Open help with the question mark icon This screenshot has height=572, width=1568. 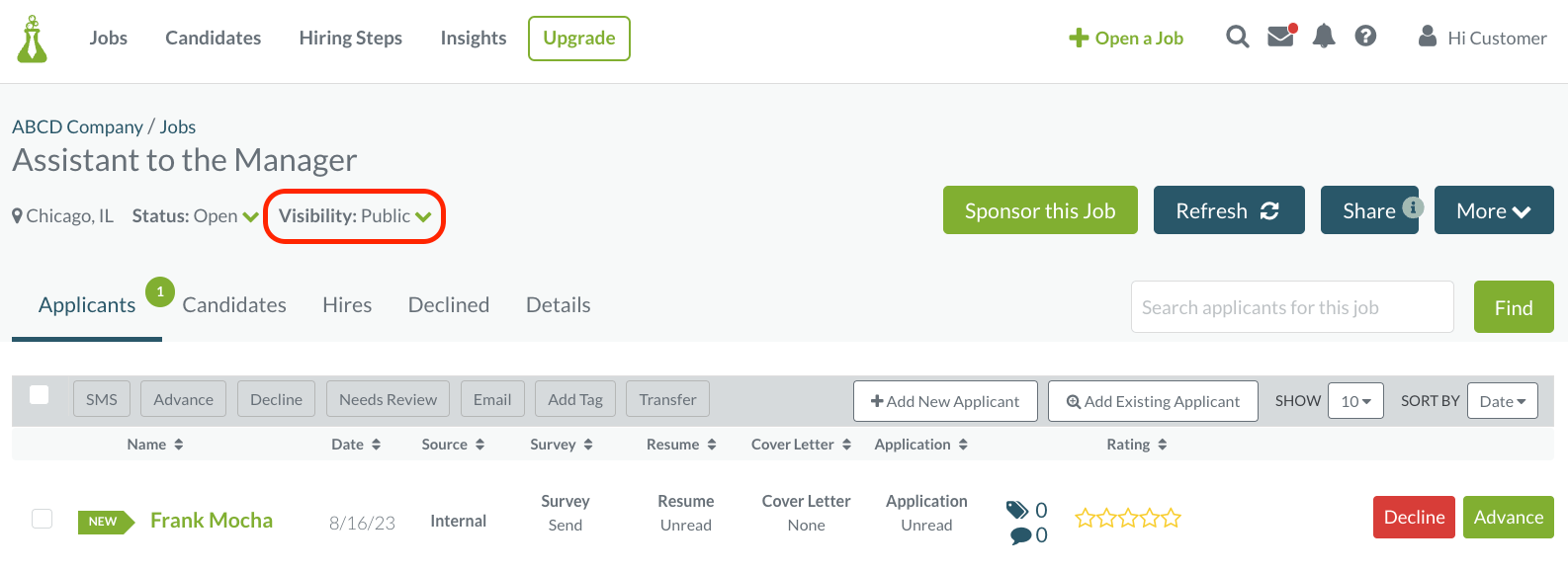click(1365, 36)
